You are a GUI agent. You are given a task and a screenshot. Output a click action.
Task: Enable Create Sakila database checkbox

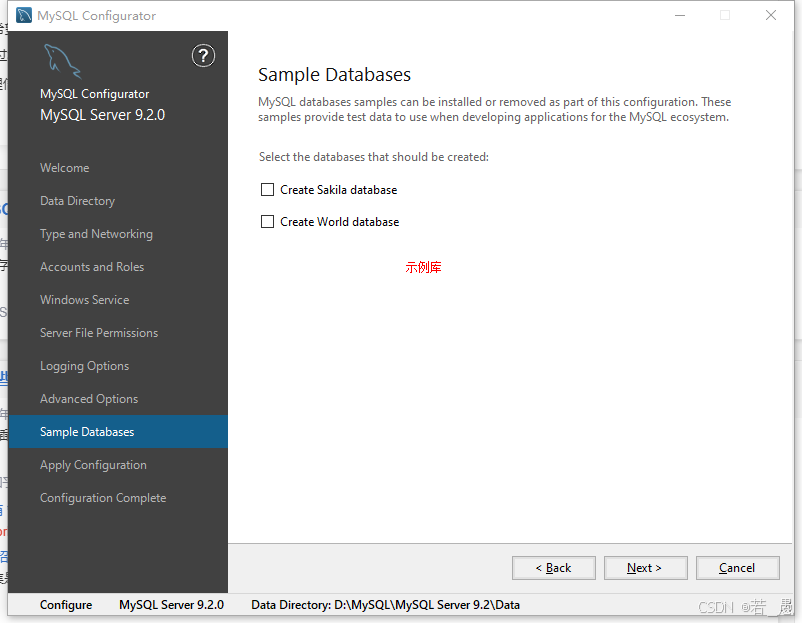(x=268, y=190)
